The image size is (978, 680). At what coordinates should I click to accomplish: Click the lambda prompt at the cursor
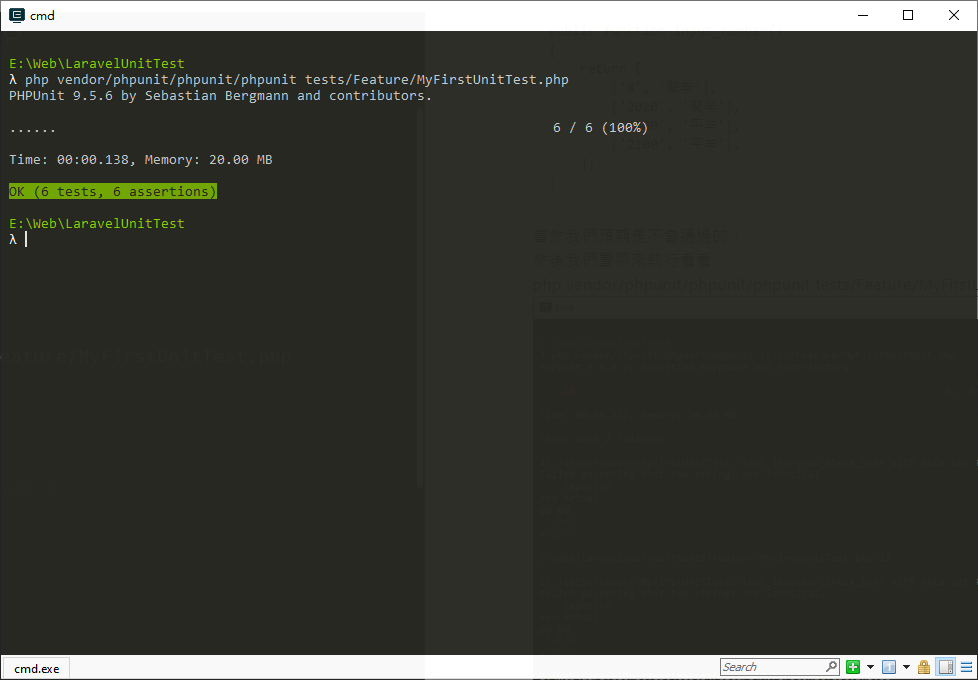[13, 240]
